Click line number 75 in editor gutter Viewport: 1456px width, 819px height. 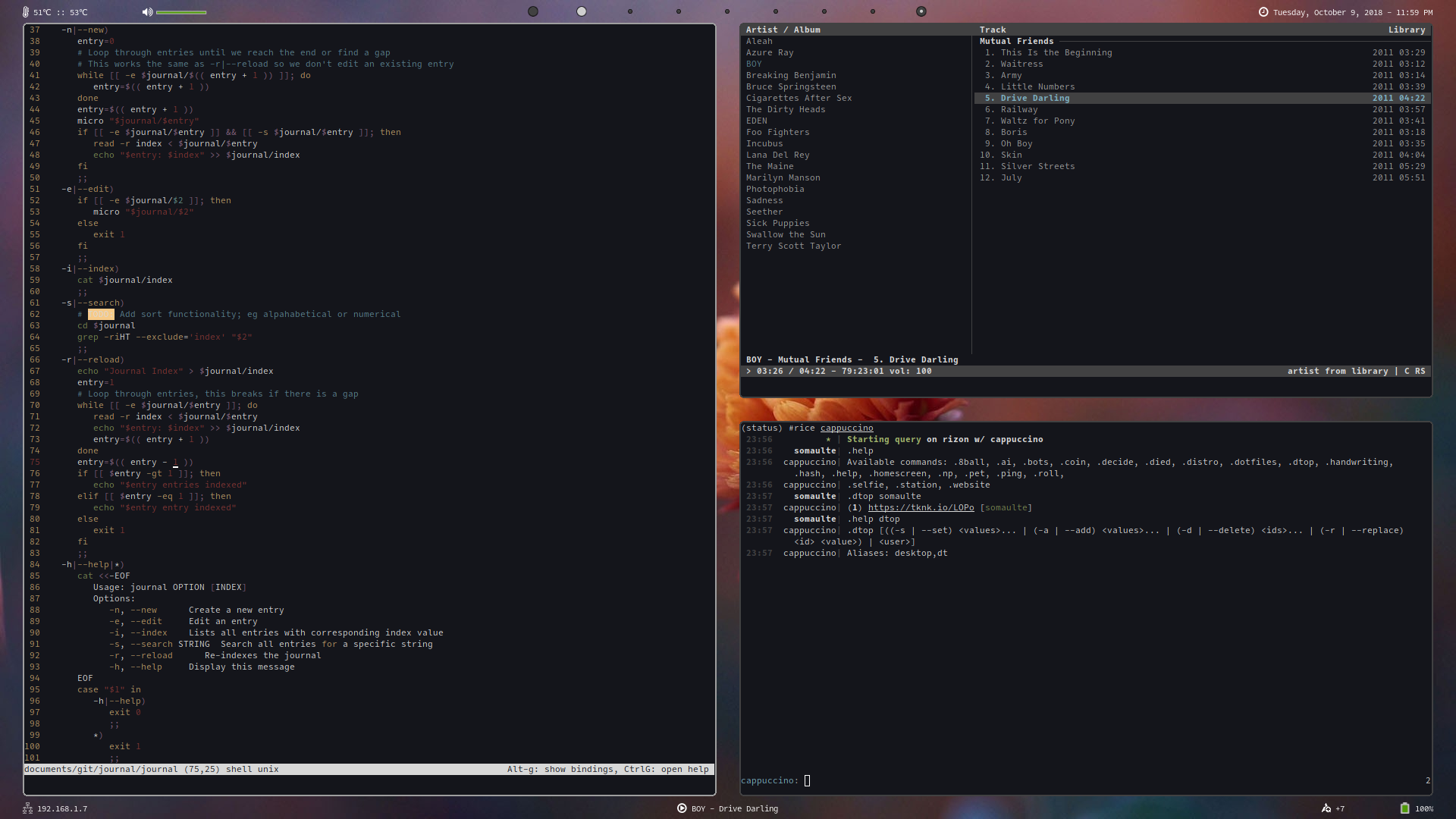(35, 462)
